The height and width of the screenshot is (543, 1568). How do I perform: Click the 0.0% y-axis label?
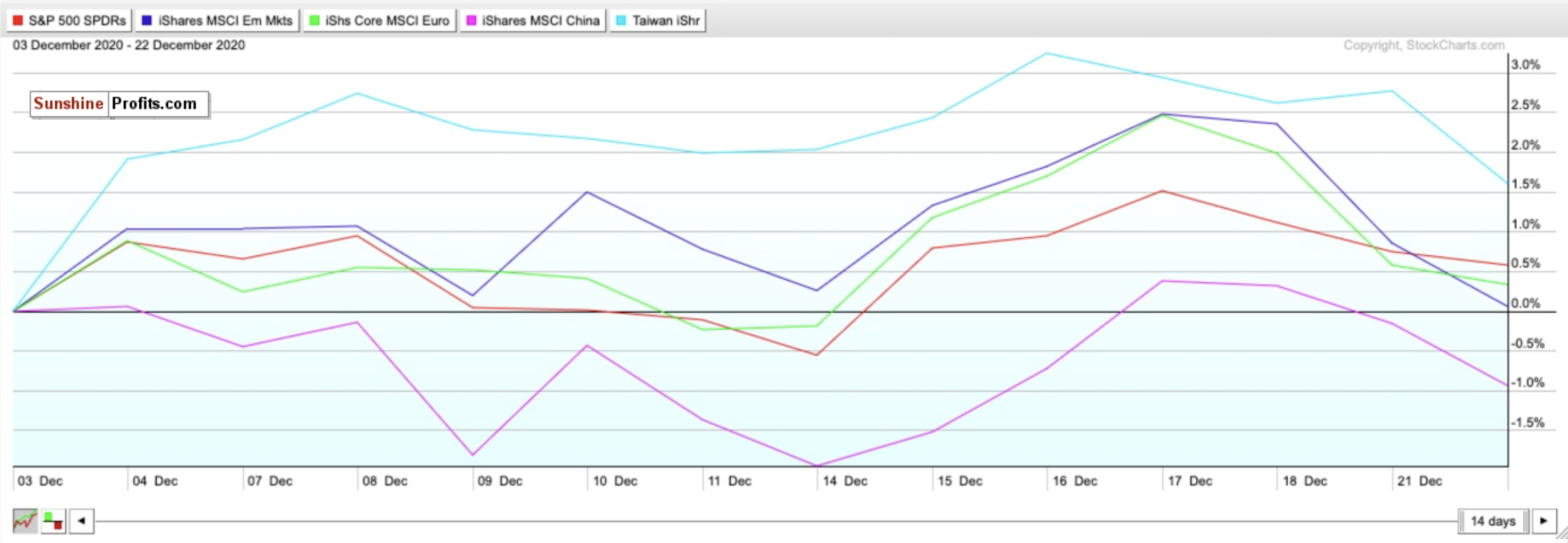pos(1525,303)
